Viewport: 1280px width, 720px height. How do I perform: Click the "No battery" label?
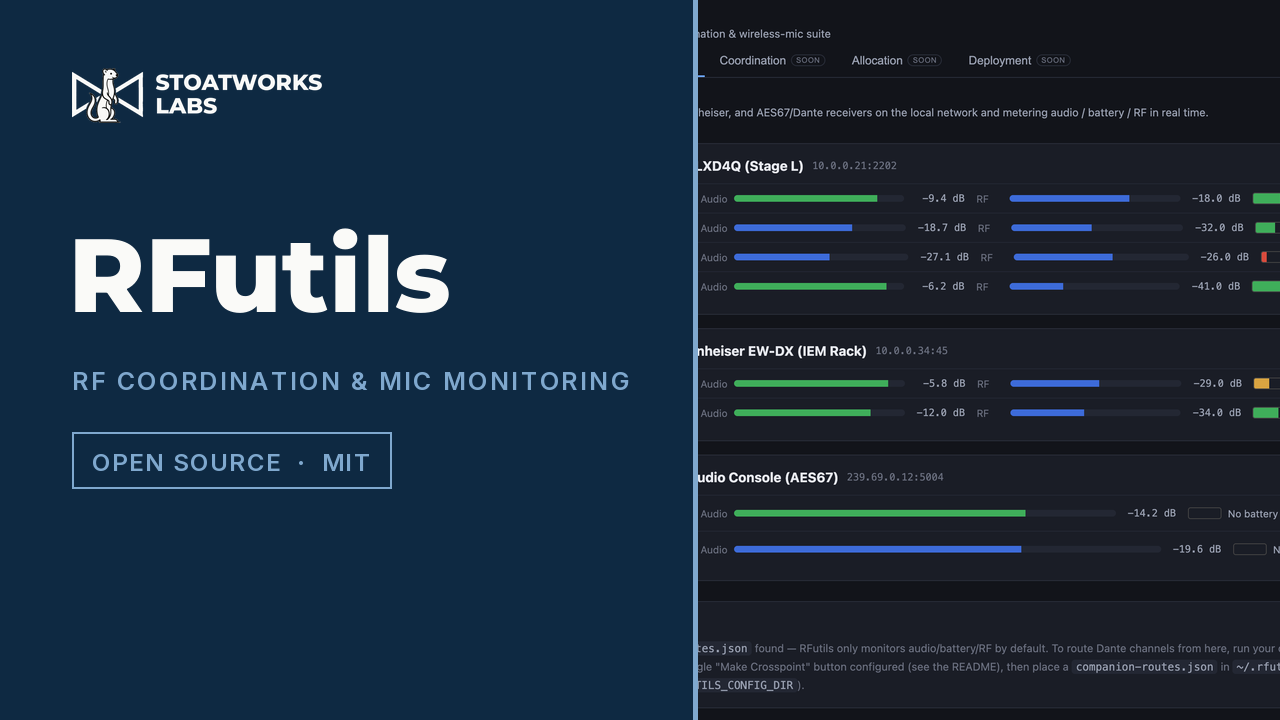[x=1252, y=514]
